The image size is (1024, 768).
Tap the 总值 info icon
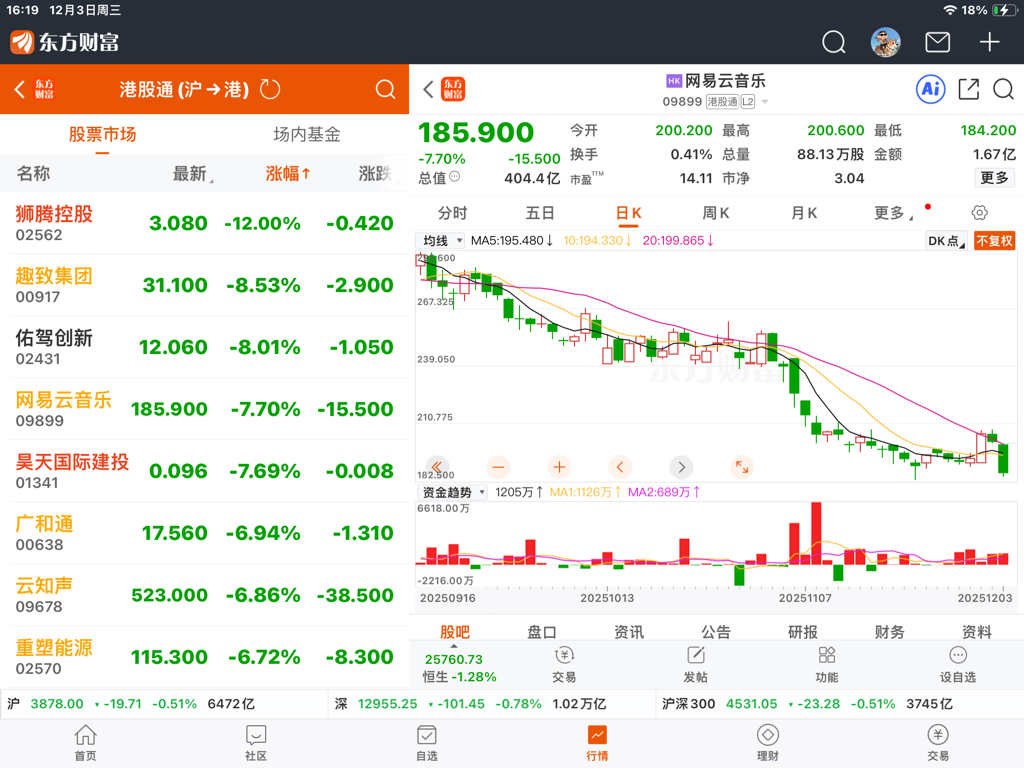coord(455,177)
